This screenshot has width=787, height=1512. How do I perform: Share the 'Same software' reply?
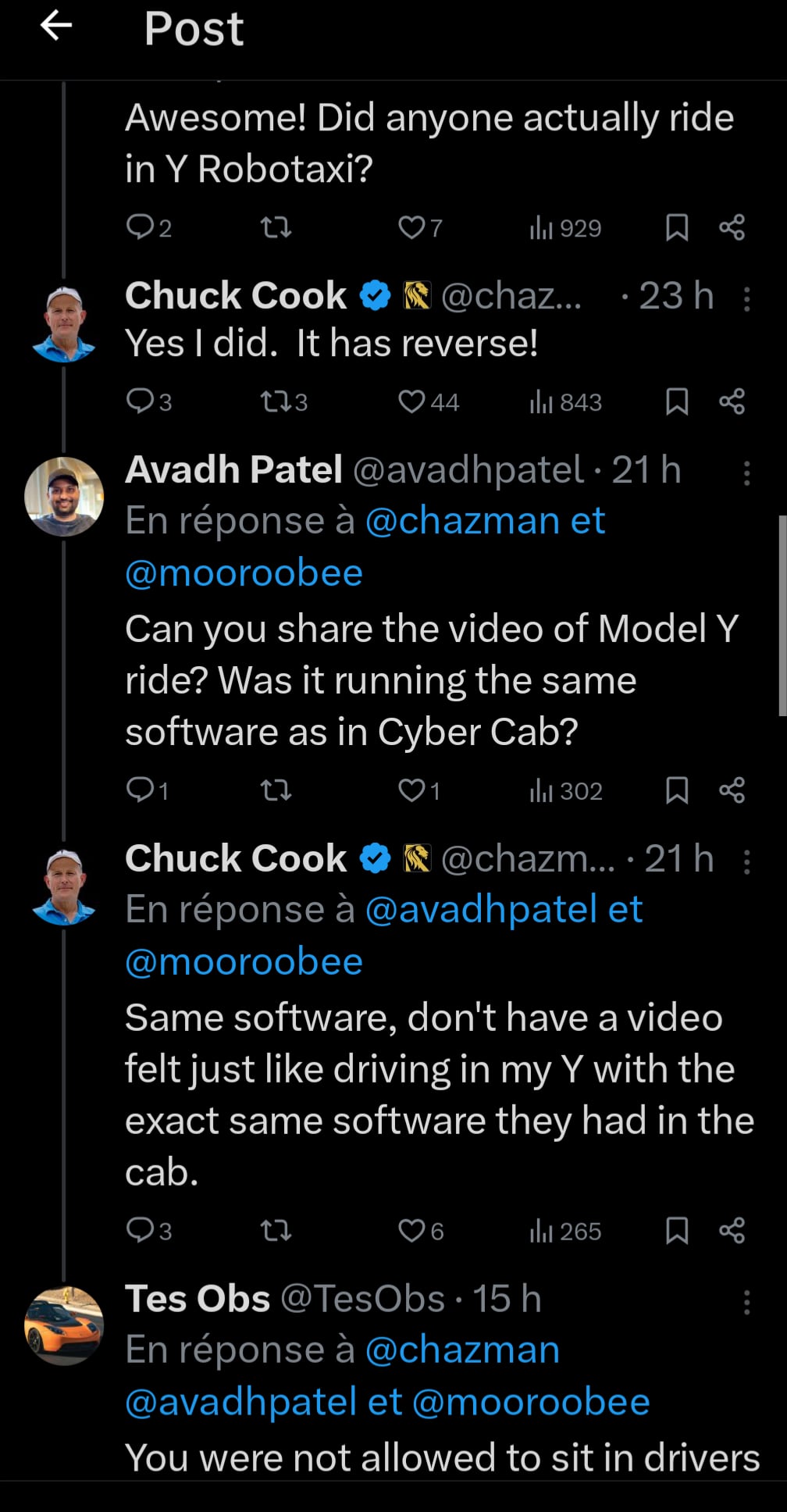[732, 1232]
